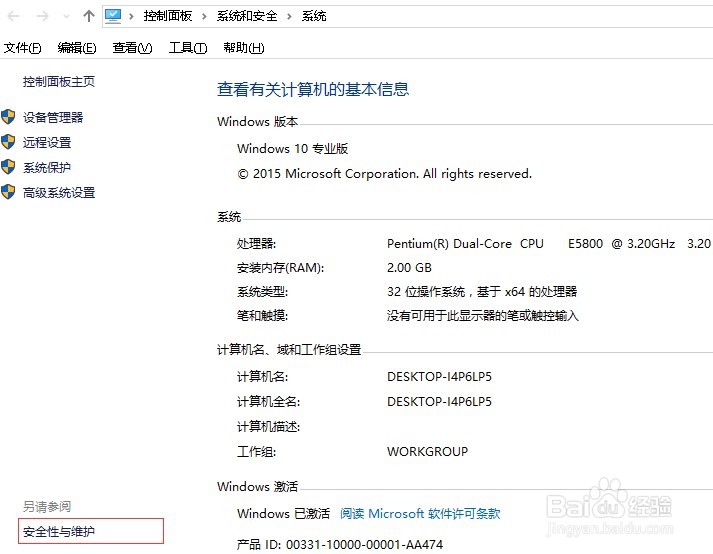Open 设备管理器 link
The width and height of the screenshot is (713, 554).
[53, 117]
